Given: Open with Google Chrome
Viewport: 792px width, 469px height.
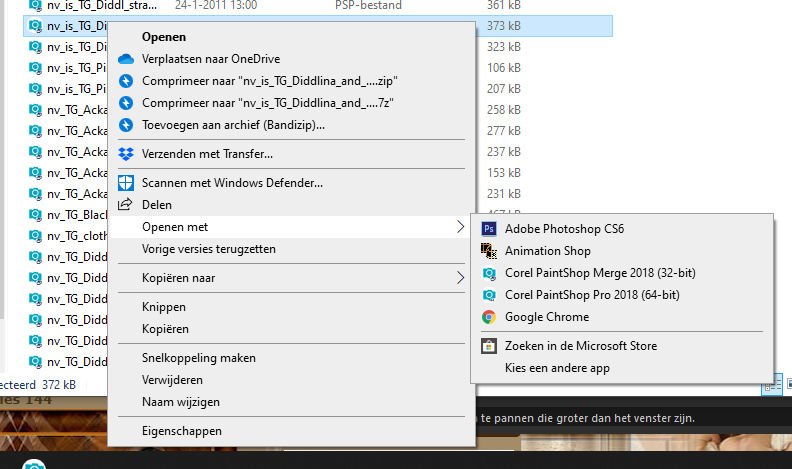Looking at the screenshot, I should 547,317.
